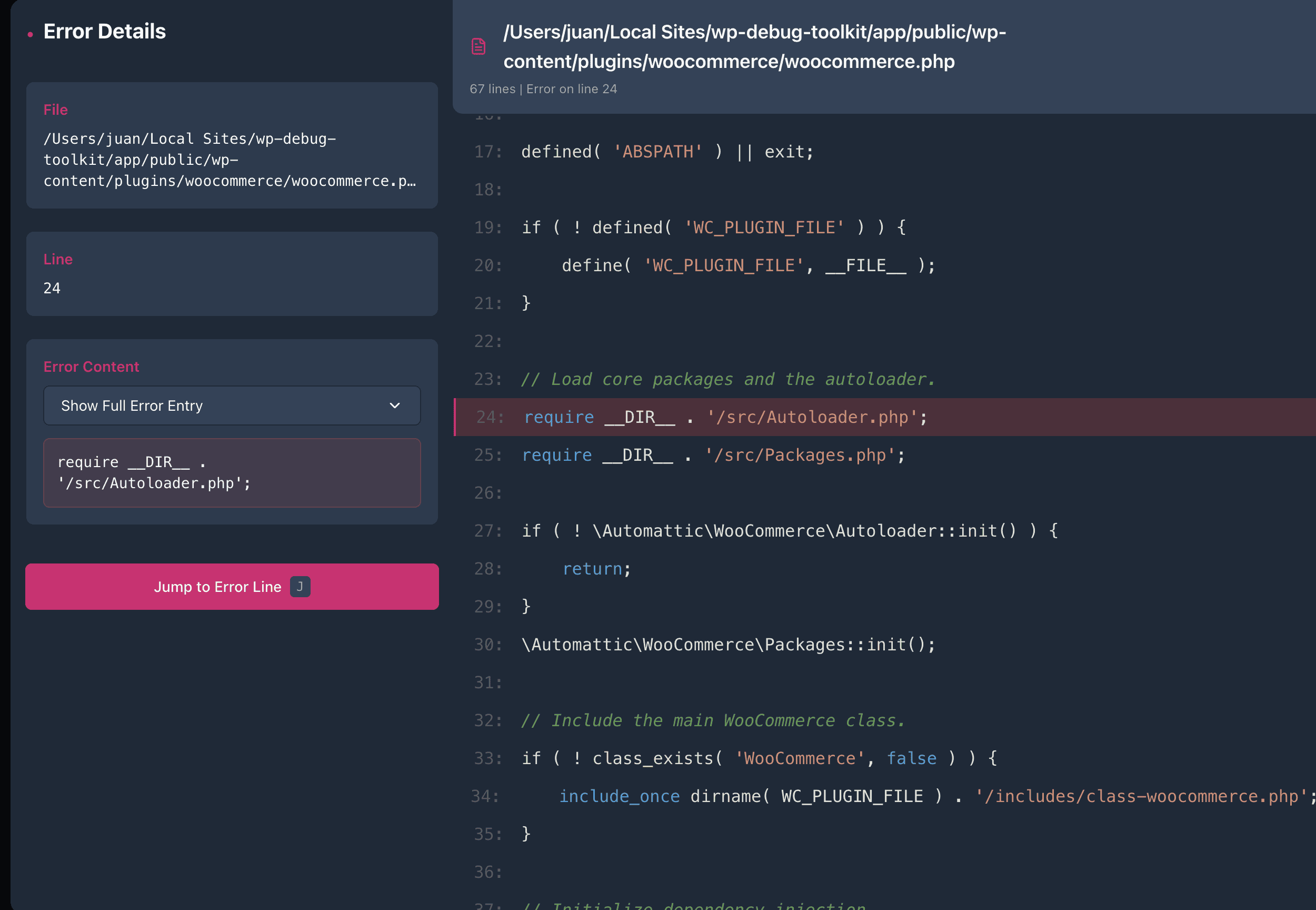The height and width of the screenshot is (910, 1316).
Task: Click line 17 ABSPATH check
Action: click(667, 152)
